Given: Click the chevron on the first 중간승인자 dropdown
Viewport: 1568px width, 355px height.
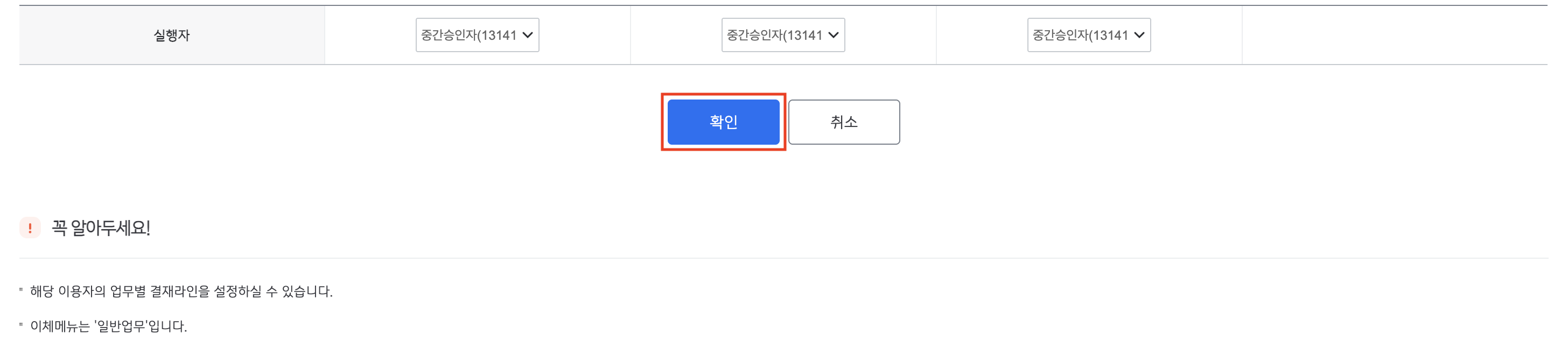Looking at the screenshot, I should 527,35.
